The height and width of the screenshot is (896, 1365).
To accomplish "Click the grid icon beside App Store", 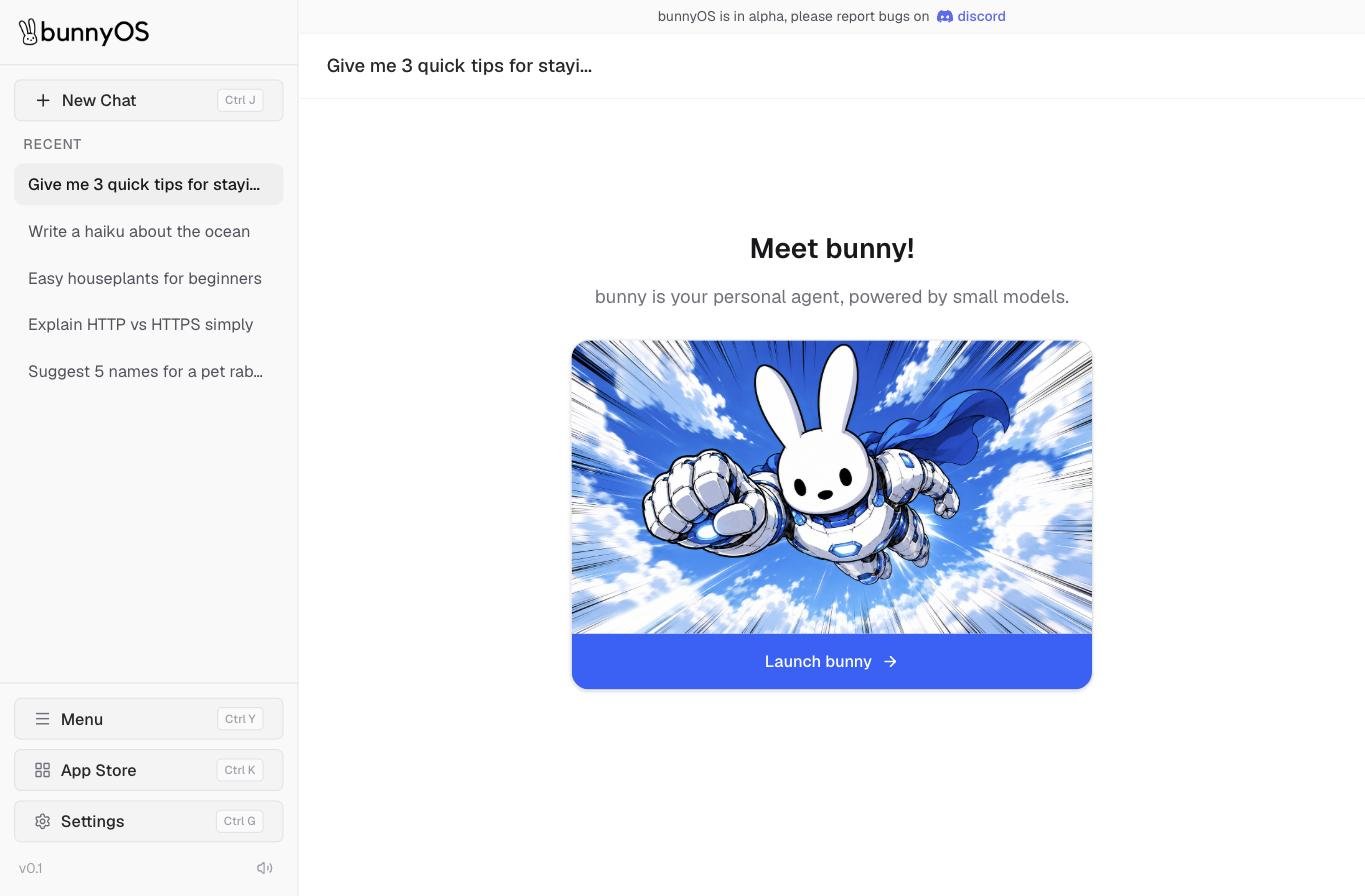I will point(42,770).
